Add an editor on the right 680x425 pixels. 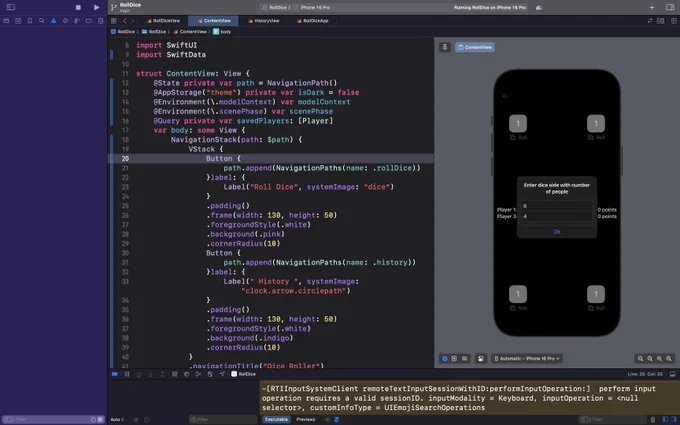click(672, 21)
